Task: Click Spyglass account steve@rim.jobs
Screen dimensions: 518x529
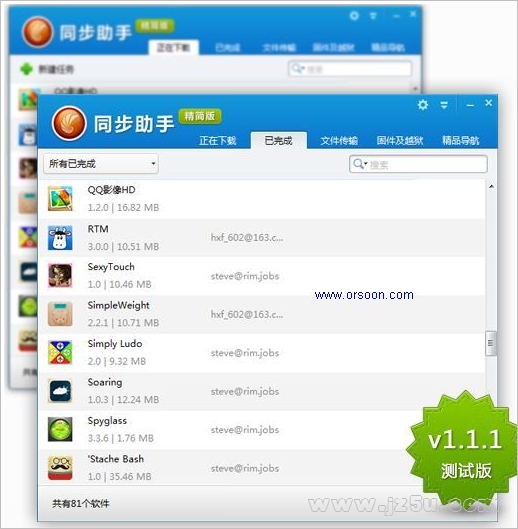Action: (245, 430)
